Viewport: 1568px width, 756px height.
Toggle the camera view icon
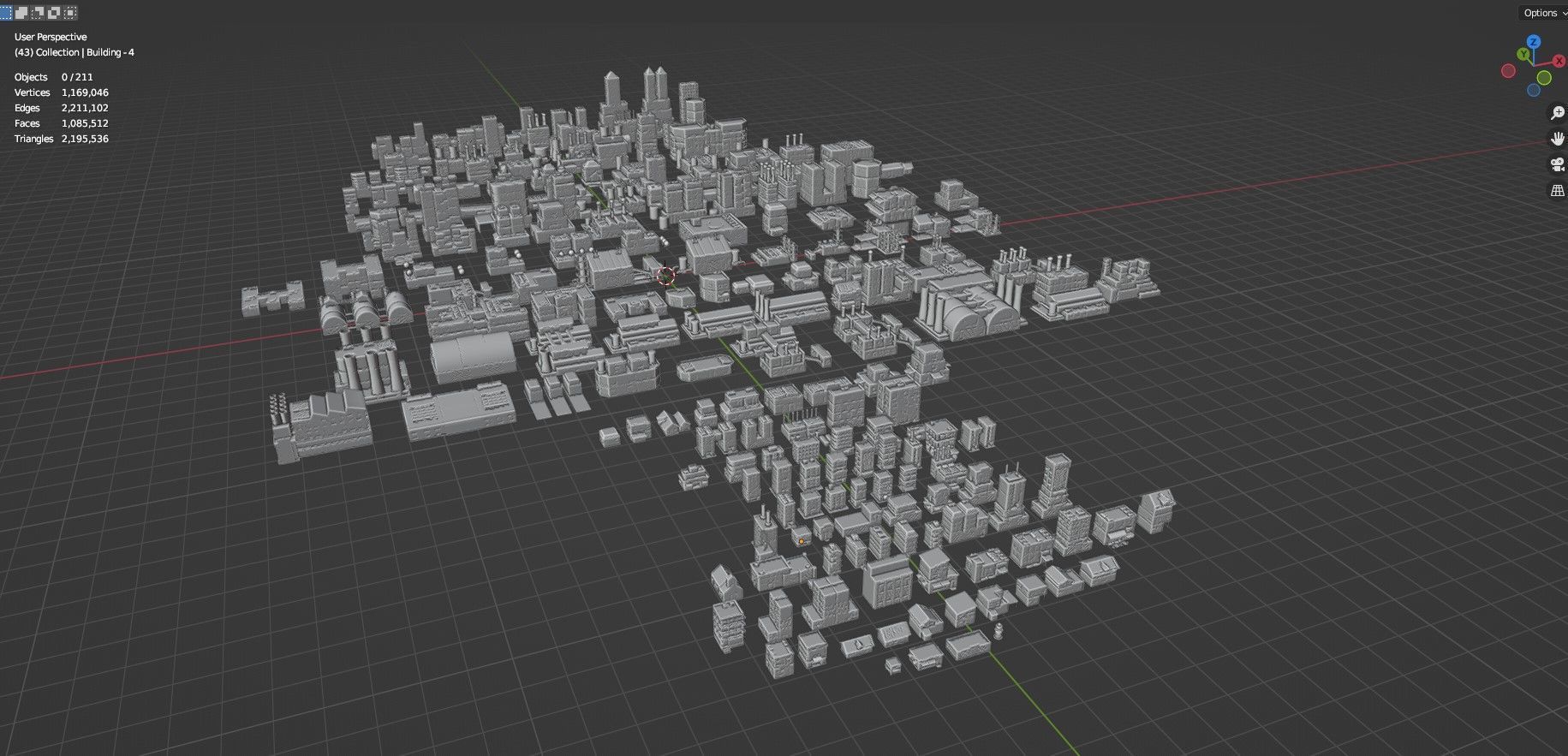(x=1558, y=164)
